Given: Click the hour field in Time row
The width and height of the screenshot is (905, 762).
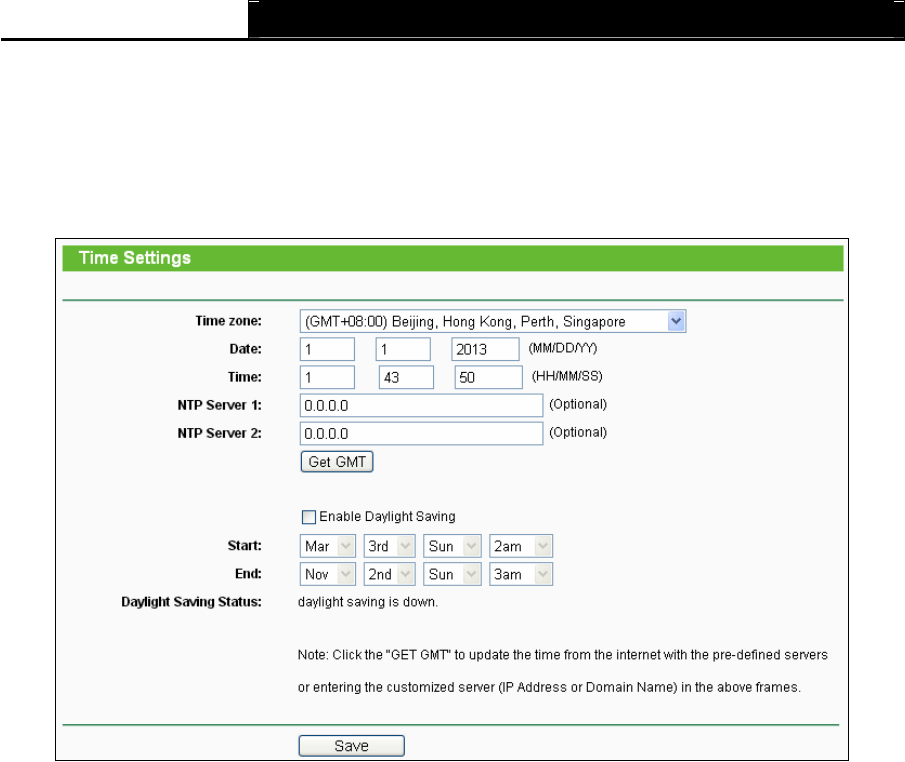Looking at the screenshot, I should [x=327, y=378].
